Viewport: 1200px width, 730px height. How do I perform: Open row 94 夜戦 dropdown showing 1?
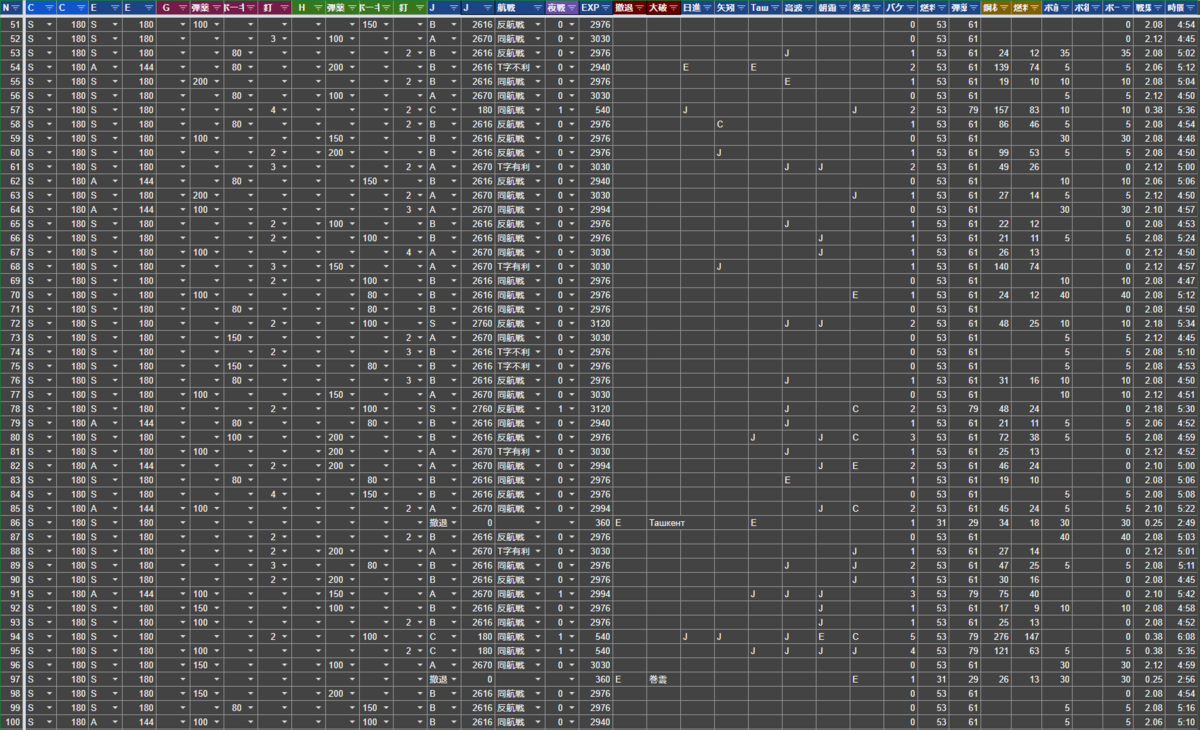[570, 635]
